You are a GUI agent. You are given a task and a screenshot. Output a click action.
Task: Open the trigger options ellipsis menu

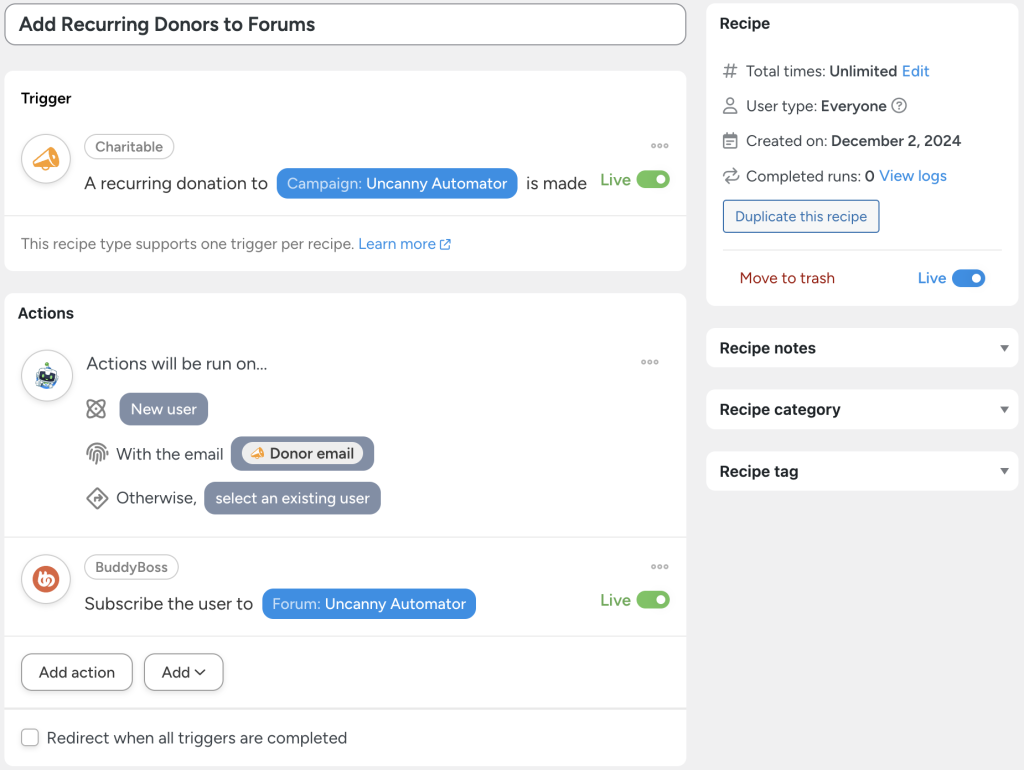coord(659,146)
